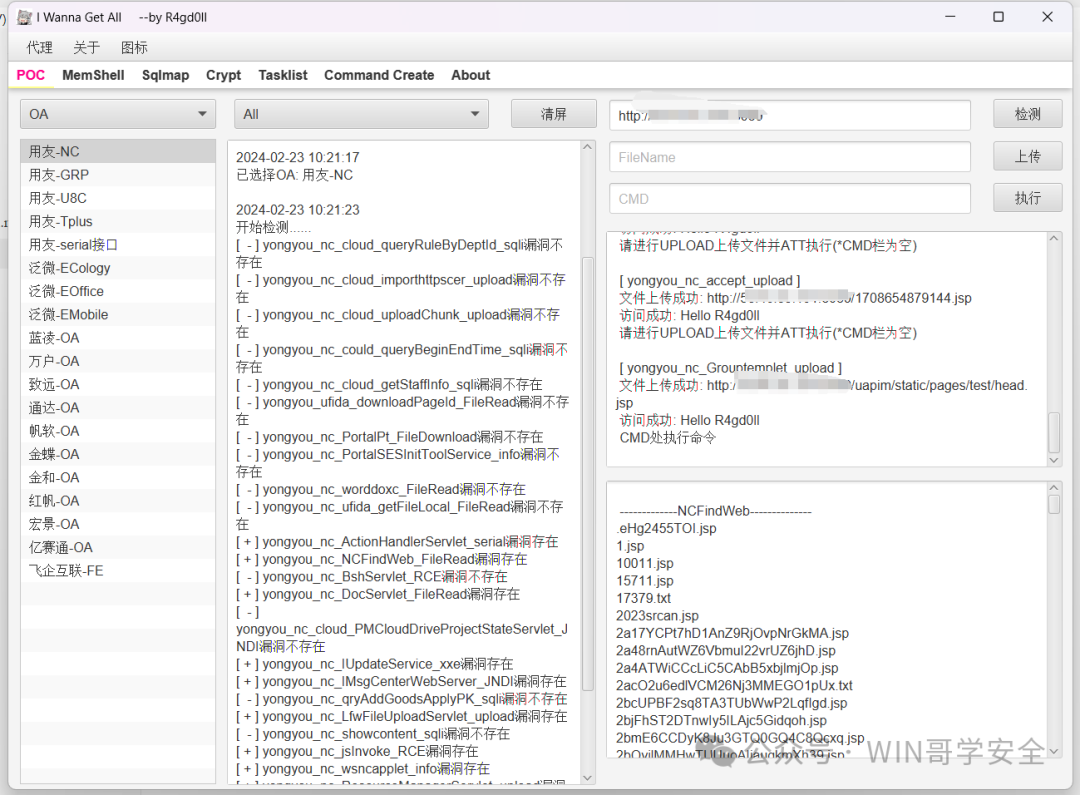Click the detection log scroll-up arrow
This screenshot has height=795, width=1080.
coord(588,147)
